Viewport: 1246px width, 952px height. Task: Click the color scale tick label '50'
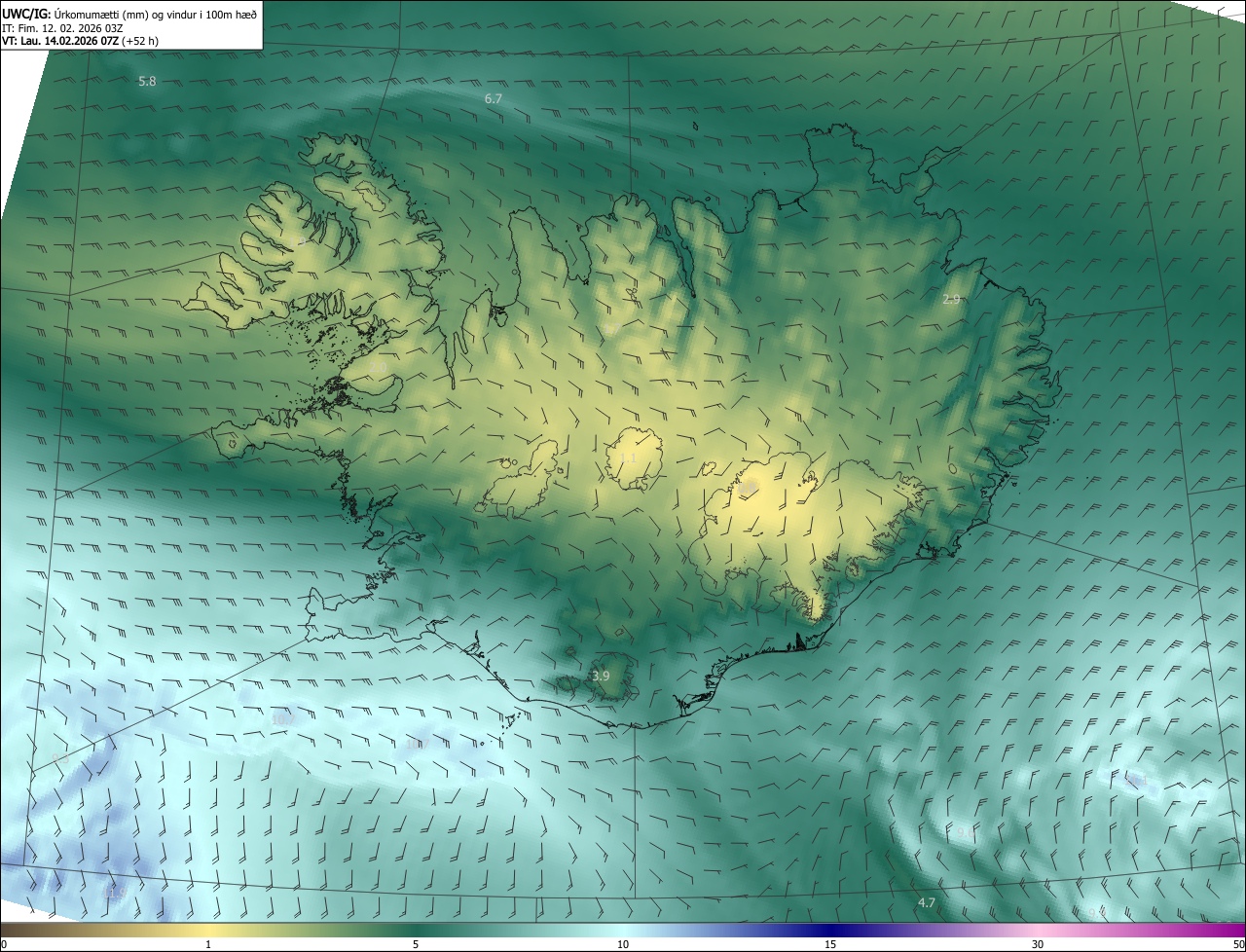click(x=1239, y=945)
